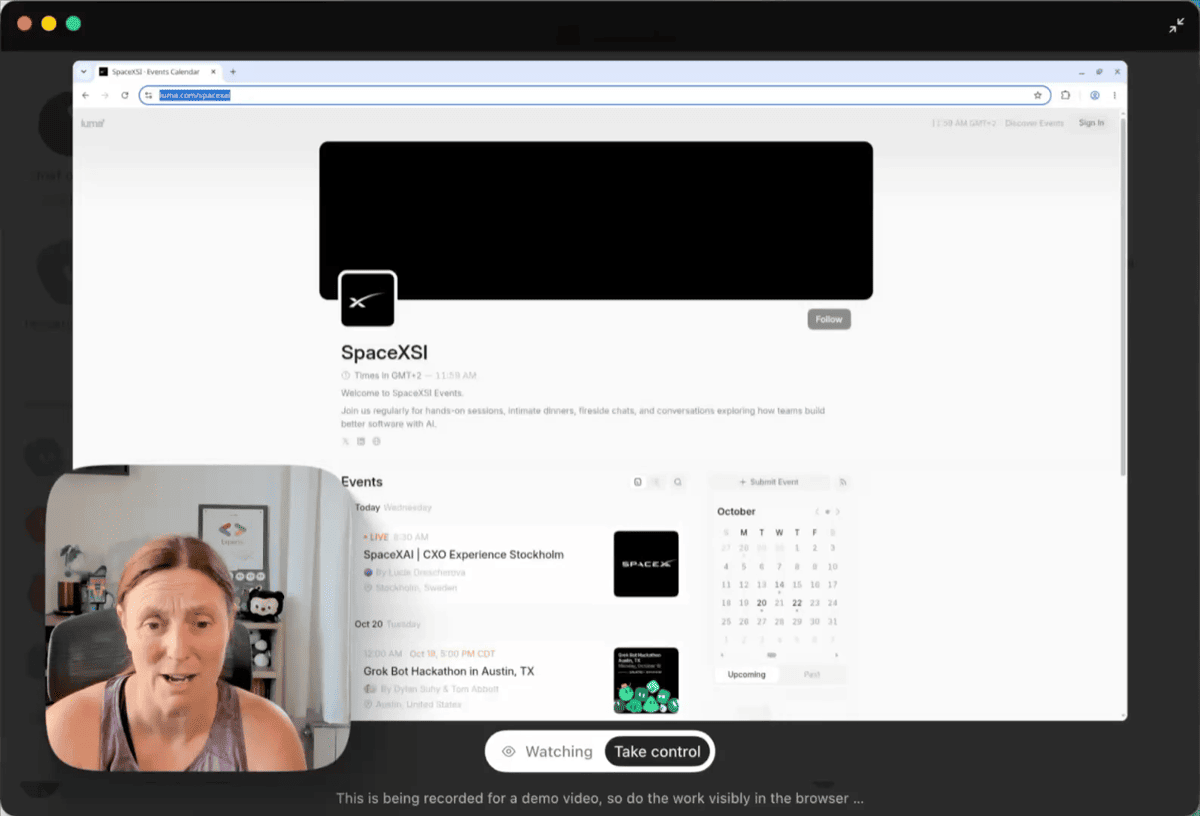Image resolution: width=1200 pixels, height=816 pixels.
Task: Open the browser three-dot menu
Action: [1114, 95]
